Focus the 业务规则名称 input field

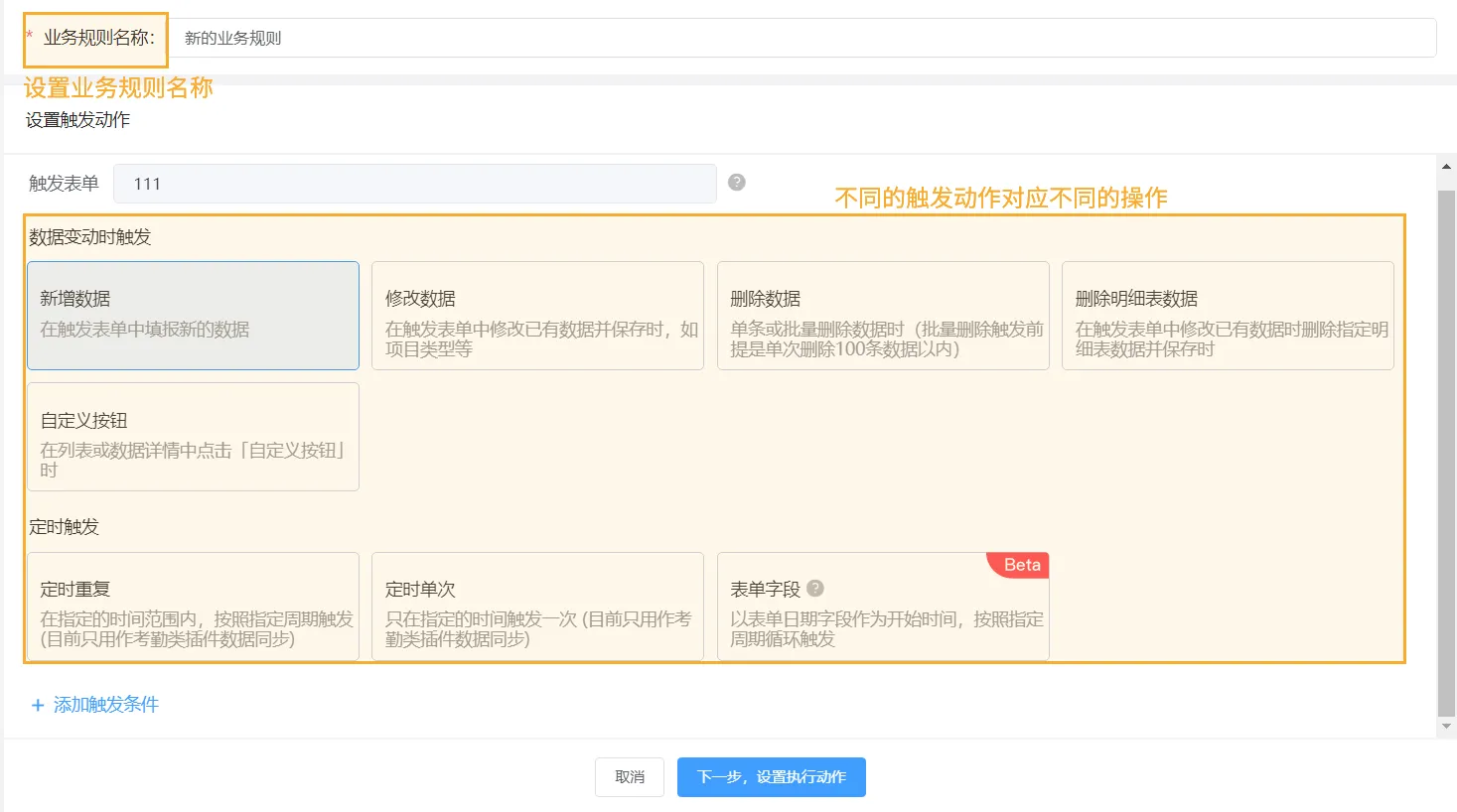[x=802, y=38]
